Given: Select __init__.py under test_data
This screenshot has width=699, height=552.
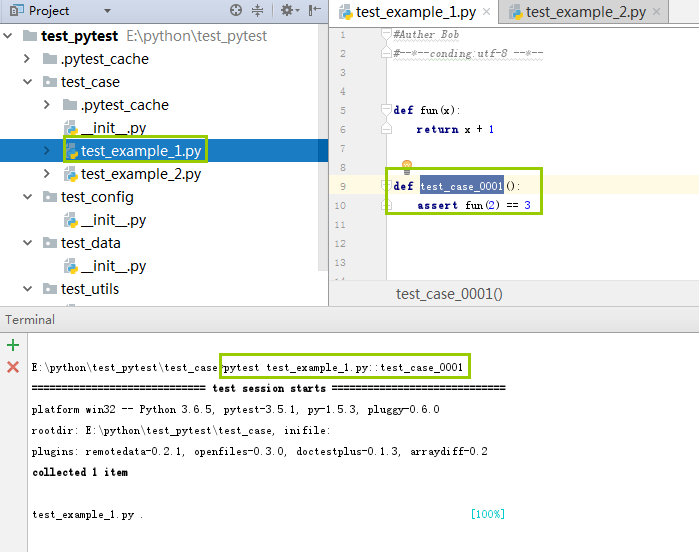Looking at the screenshot, I should (x=114, y=266).
